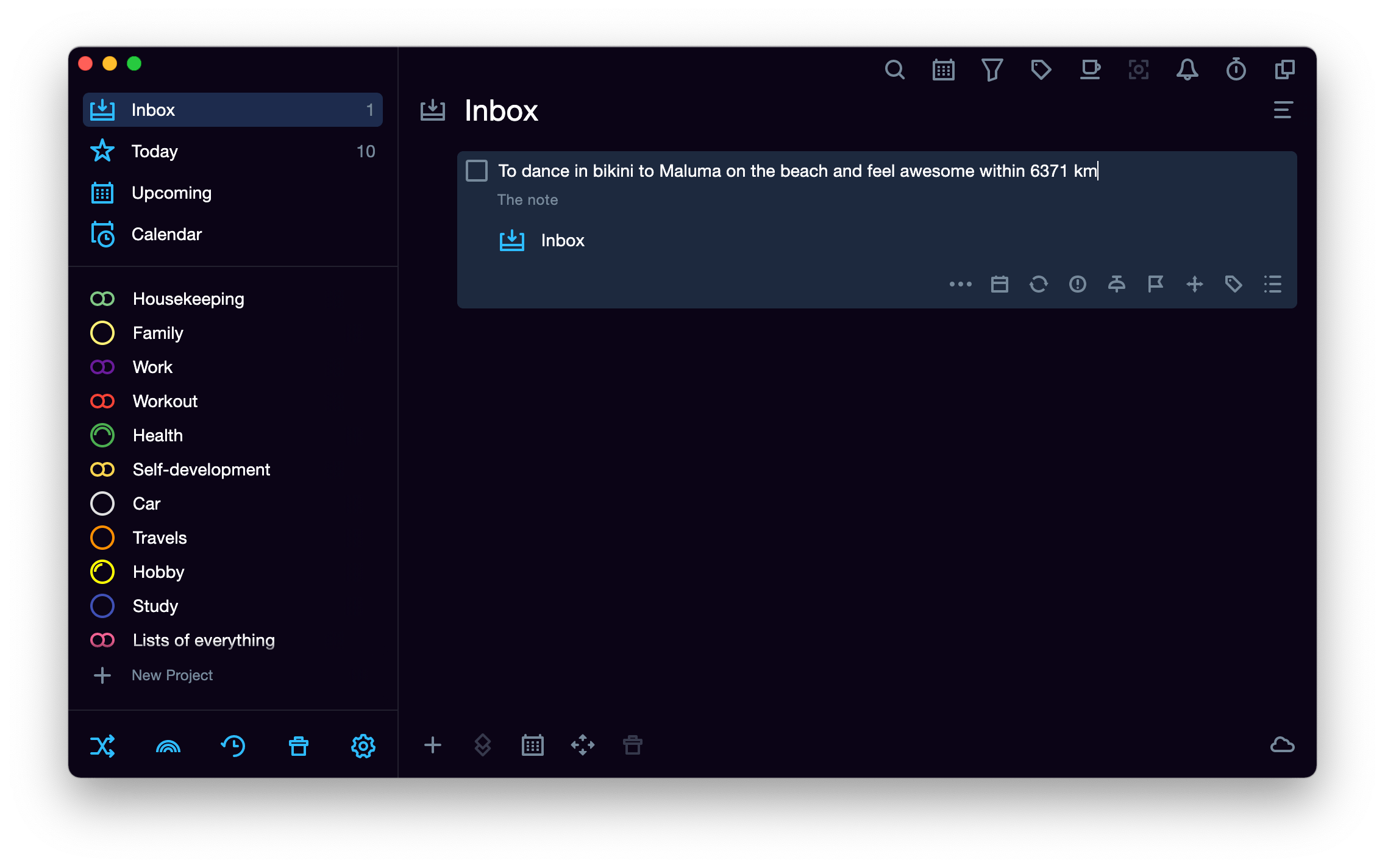Open the Upcoming list
This screenshot has width=1385, height=868.
(233, 193)
